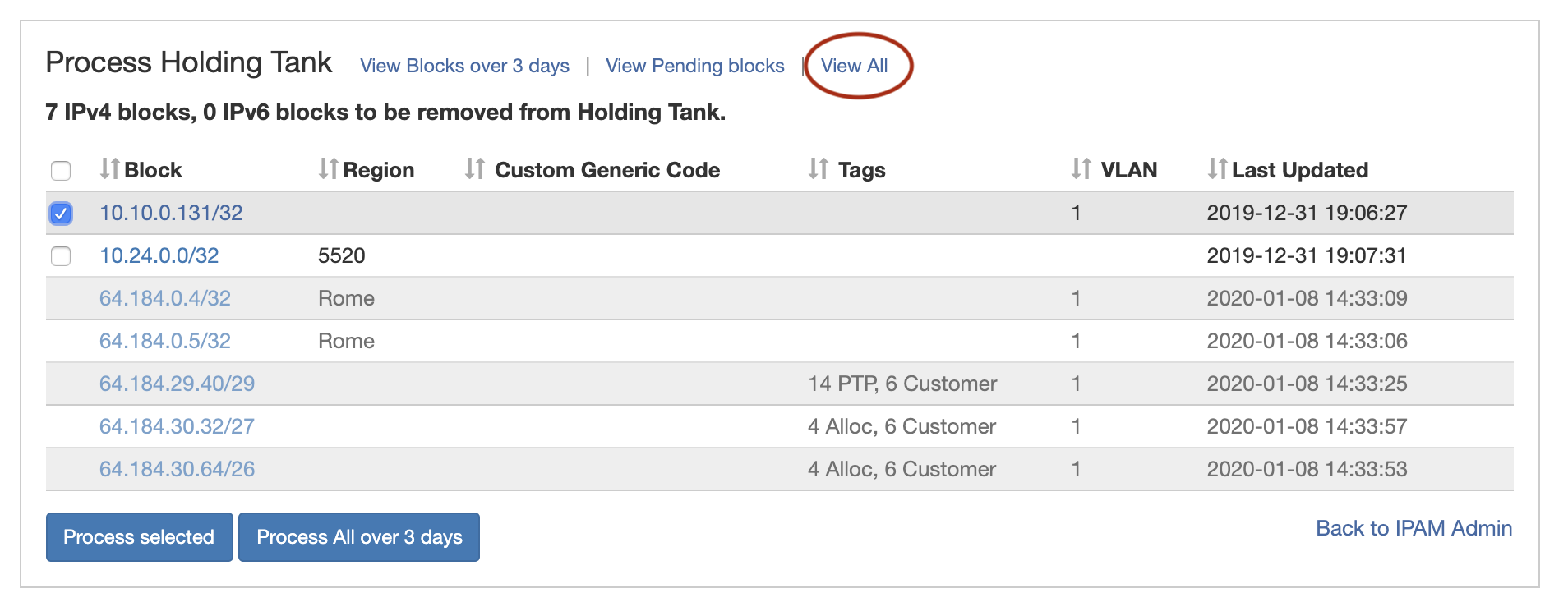Click Region column sort arrows
This screenshot has height=616, width=1568.
pos(328,168)
